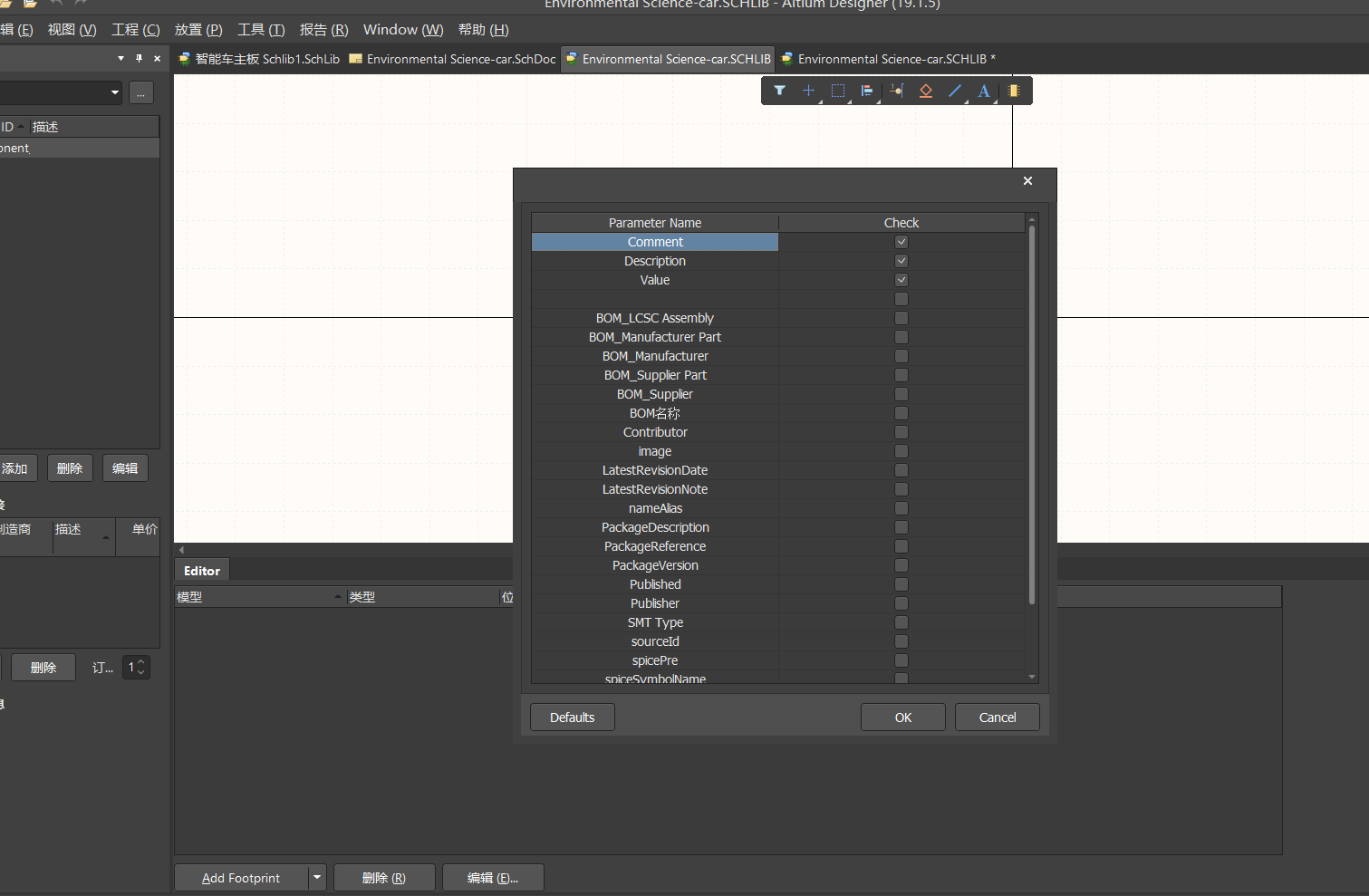This screenshot has height=896, width=1369.
Task: Click the move objects cross icon
Action: 808,91
